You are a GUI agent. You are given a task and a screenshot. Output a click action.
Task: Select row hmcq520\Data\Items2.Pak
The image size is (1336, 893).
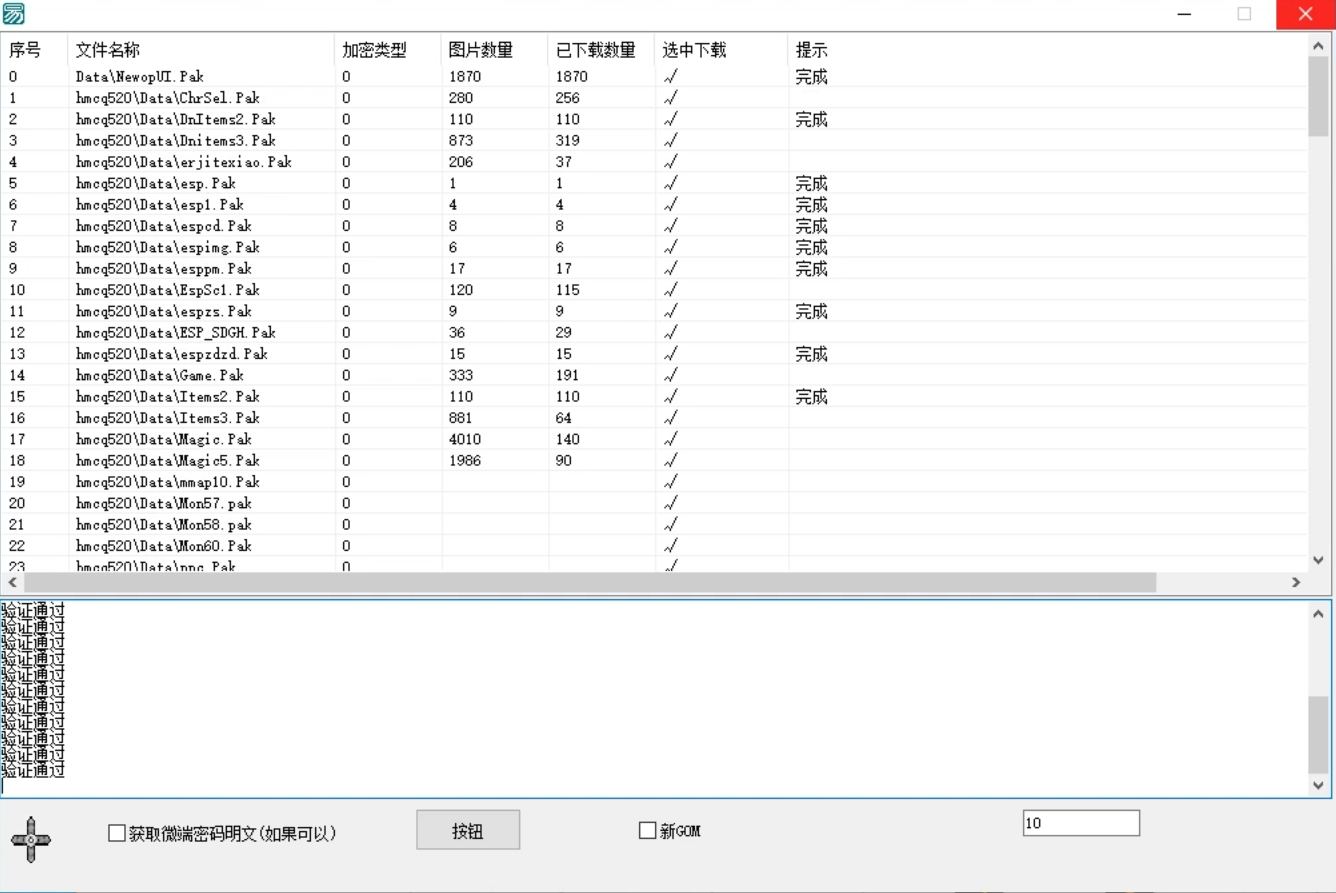pos(654,396)
